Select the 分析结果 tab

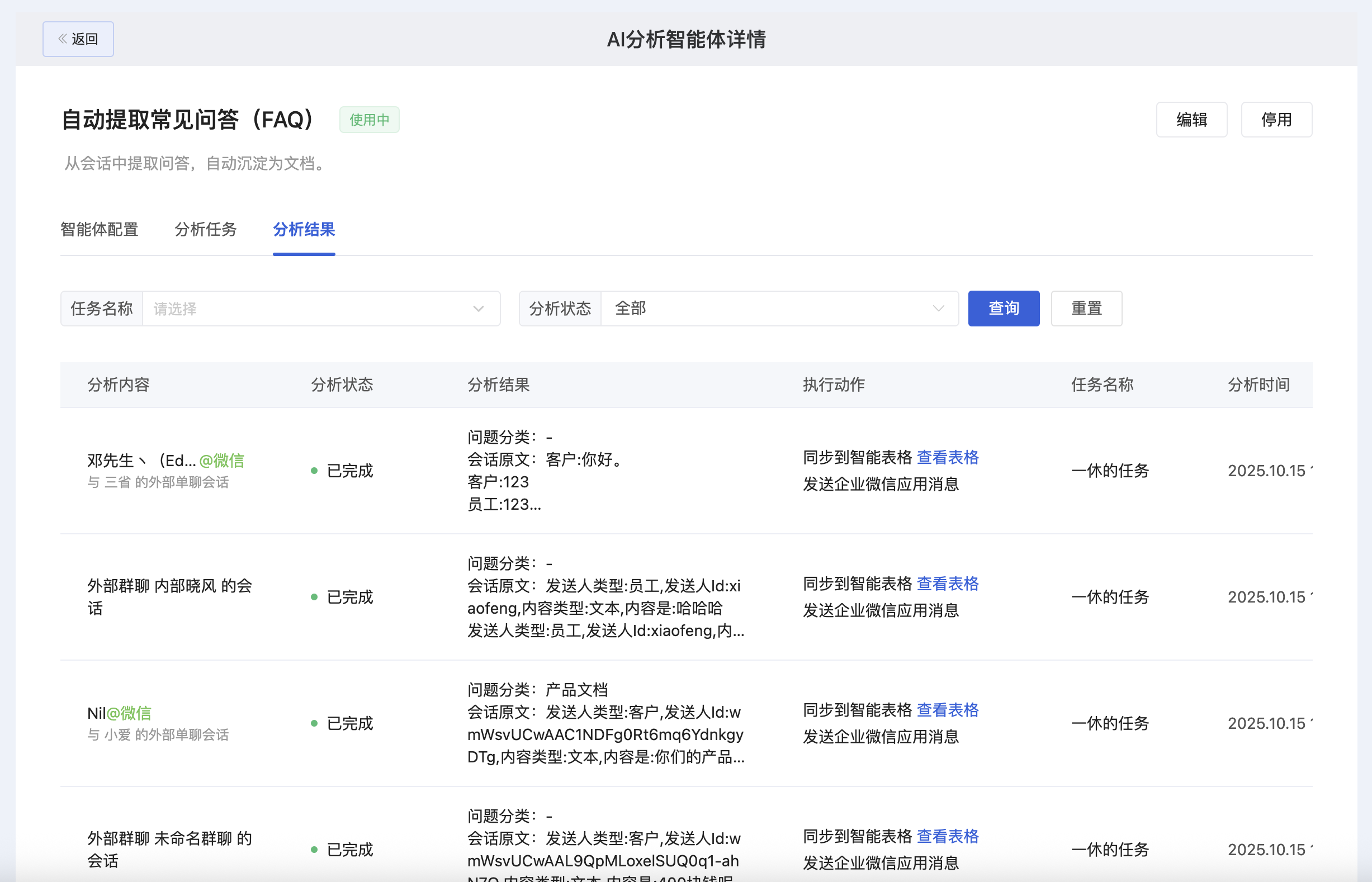[304, 230]
